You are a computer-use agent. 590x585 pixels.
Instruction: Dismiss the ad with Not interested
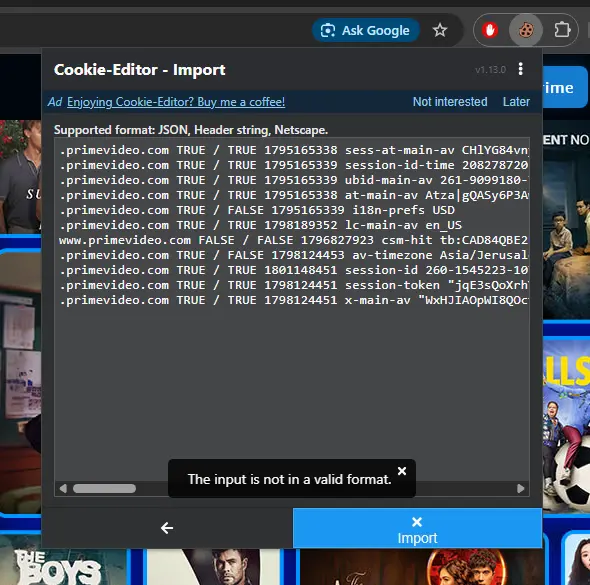click(x=450, y=102)
